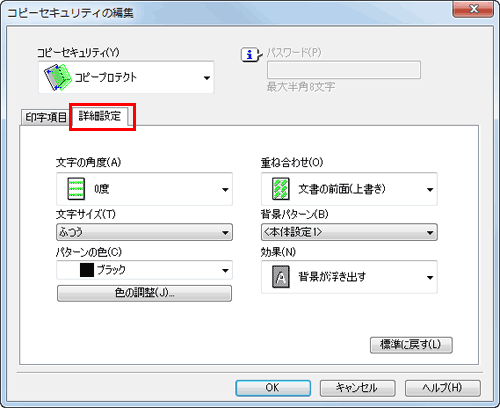Screen dimensions: 500x408
Task: Click the black ブラック color swatch
Action: point(87,270)
